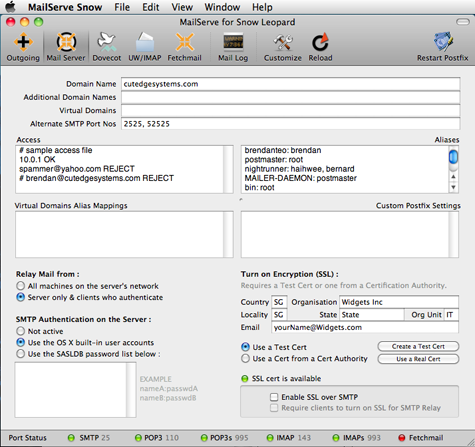Enable SSL over SMTP checkbox
The image size is (475, 447).
274,397
